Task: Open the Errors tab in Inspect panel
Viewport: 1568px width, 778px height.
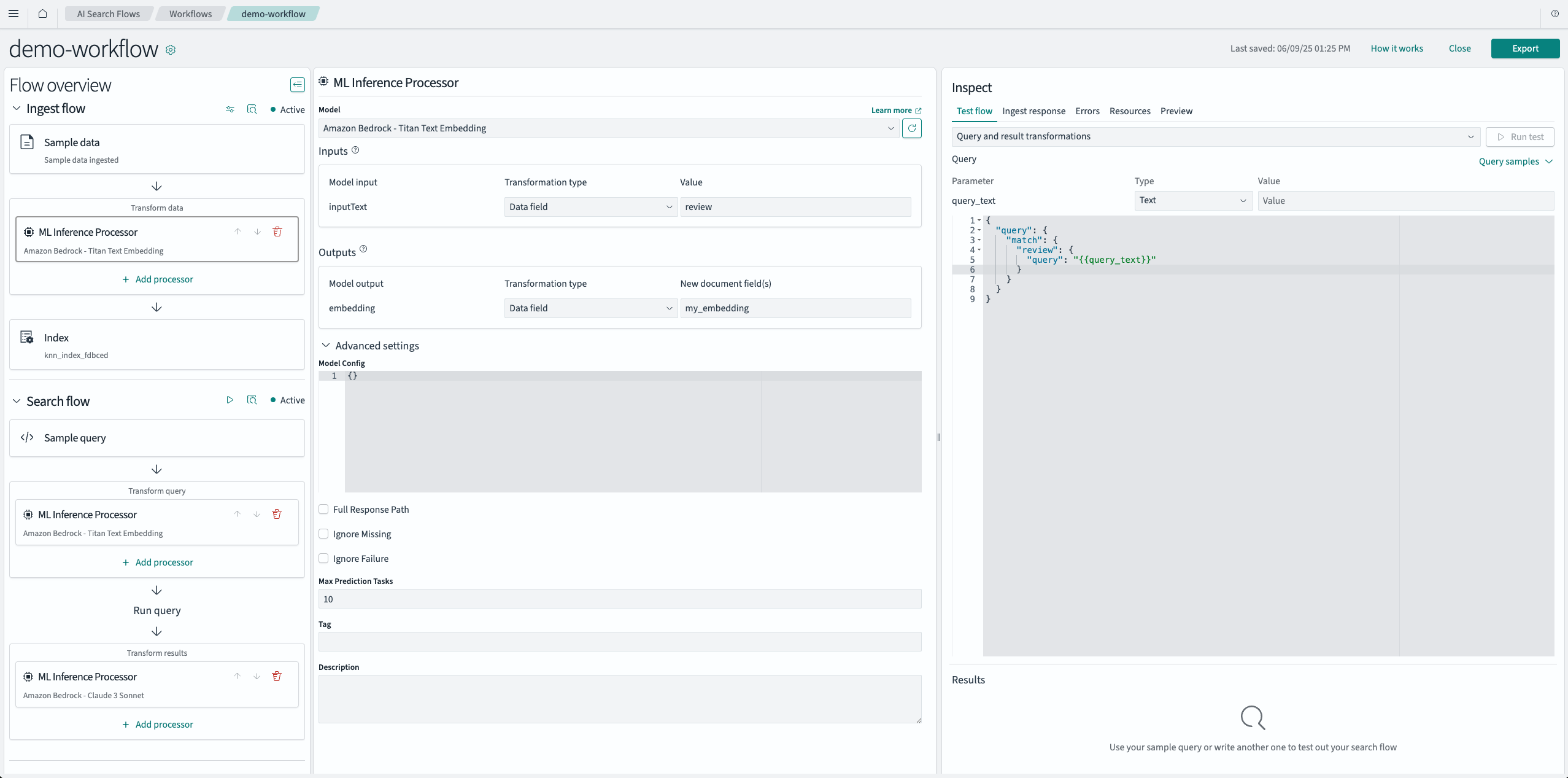Action: tap(1087, 111)
